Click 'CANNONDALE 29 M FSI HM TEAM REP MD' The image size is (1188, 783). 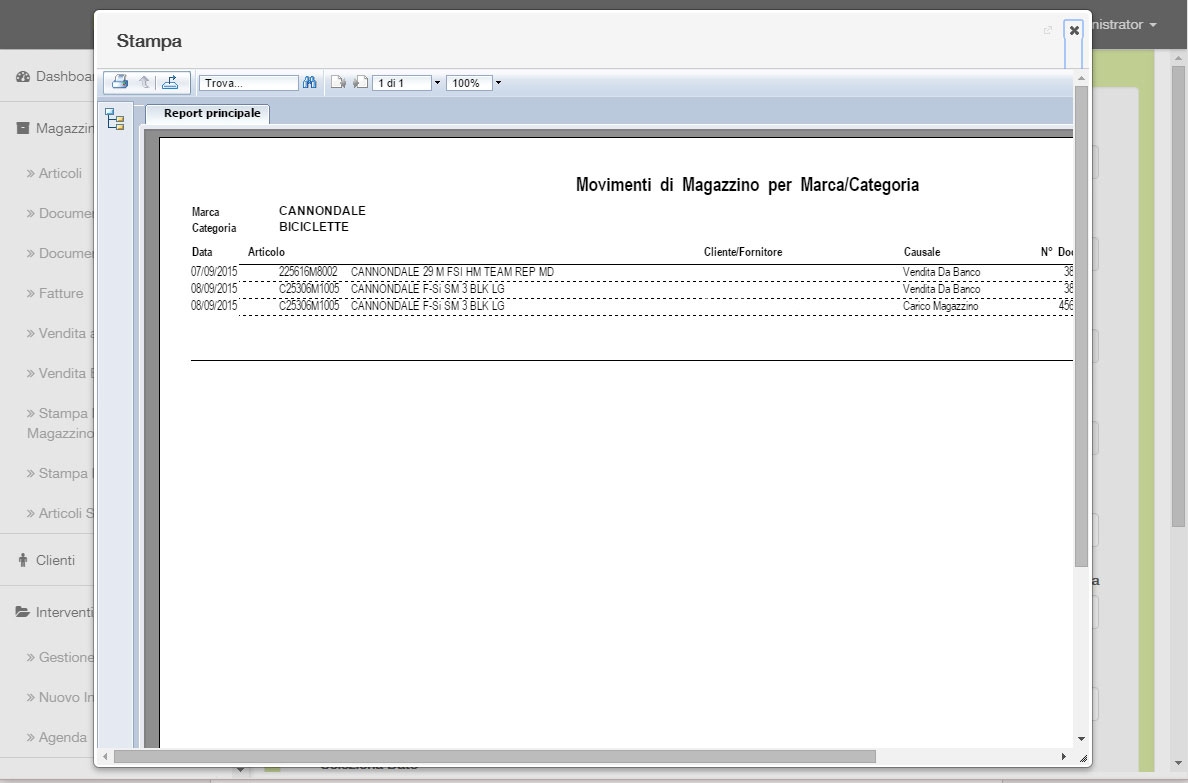[x=452, y=271]
